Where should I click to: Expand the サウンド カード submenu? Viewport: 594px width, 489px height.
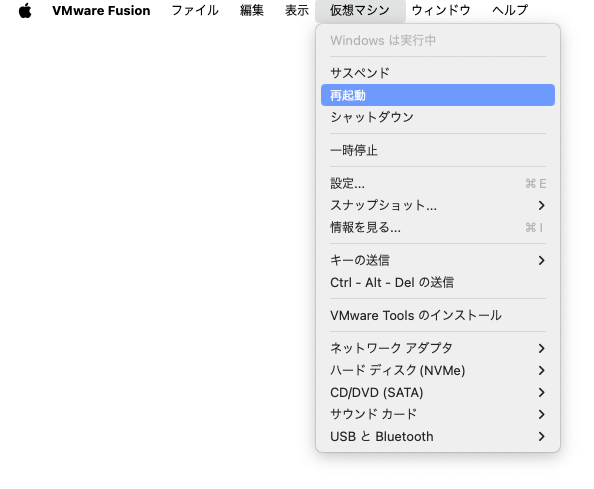point(438,414)
